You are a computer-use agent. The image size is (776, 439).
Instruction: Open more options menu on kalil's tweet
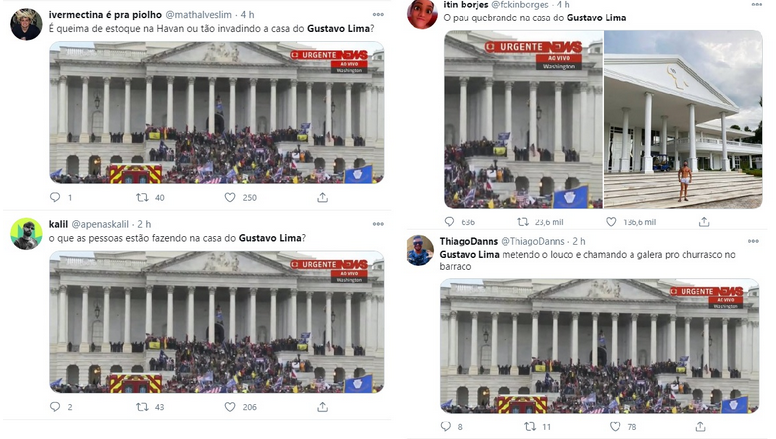(378, 224)
